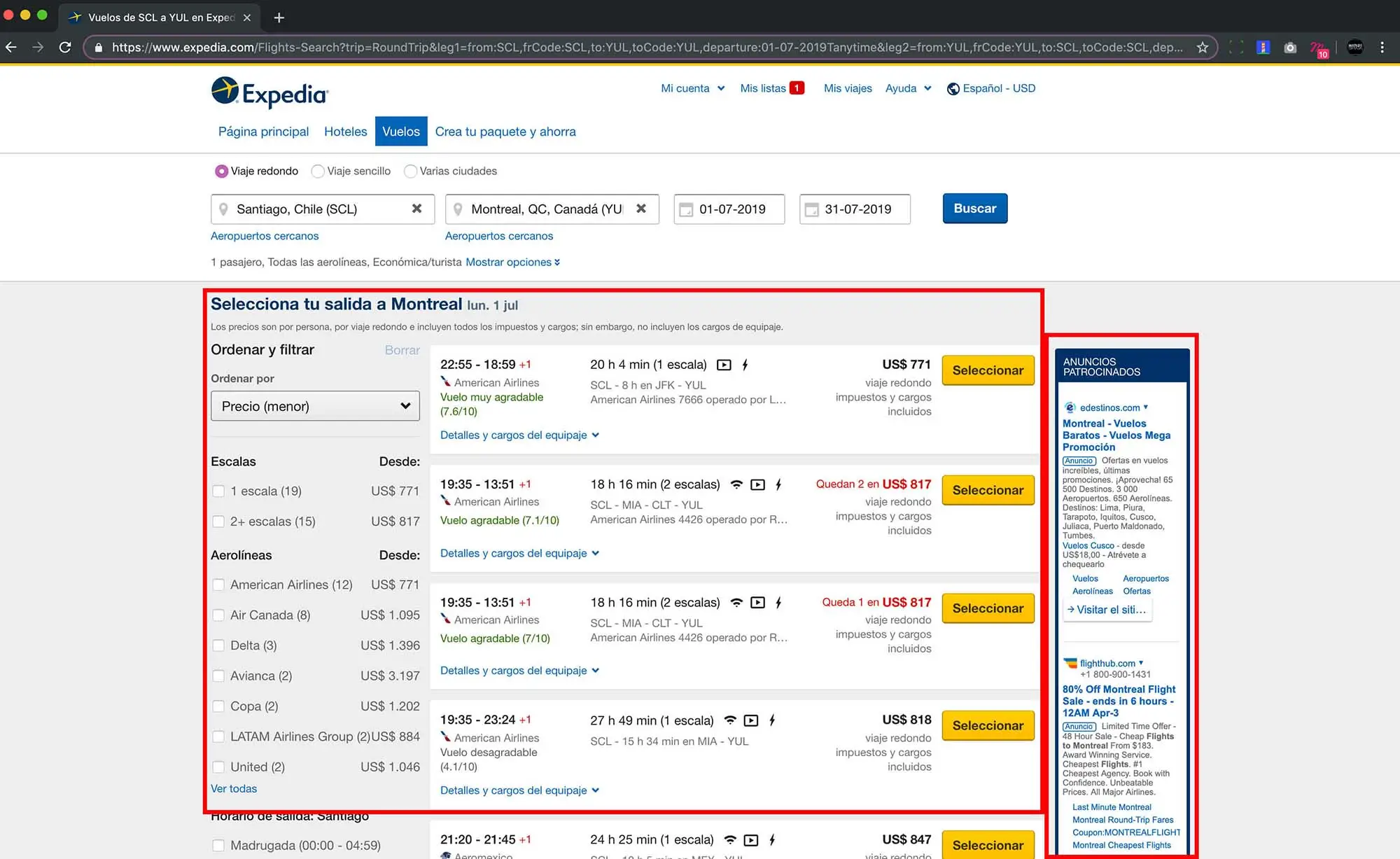Open return date calendar icon

811,209
